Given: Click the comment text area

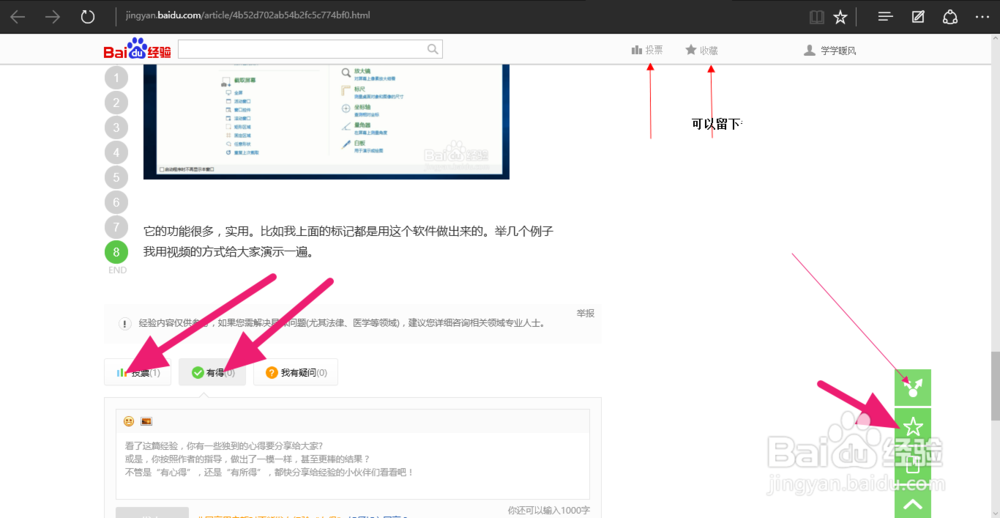Looking at the screenshot, I should [x=353, y=466].
